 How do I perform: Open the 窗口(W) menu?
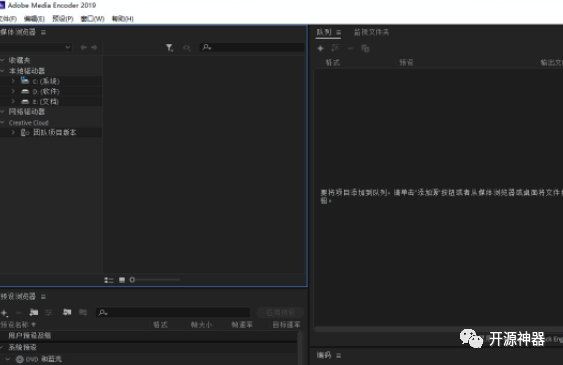92,19
